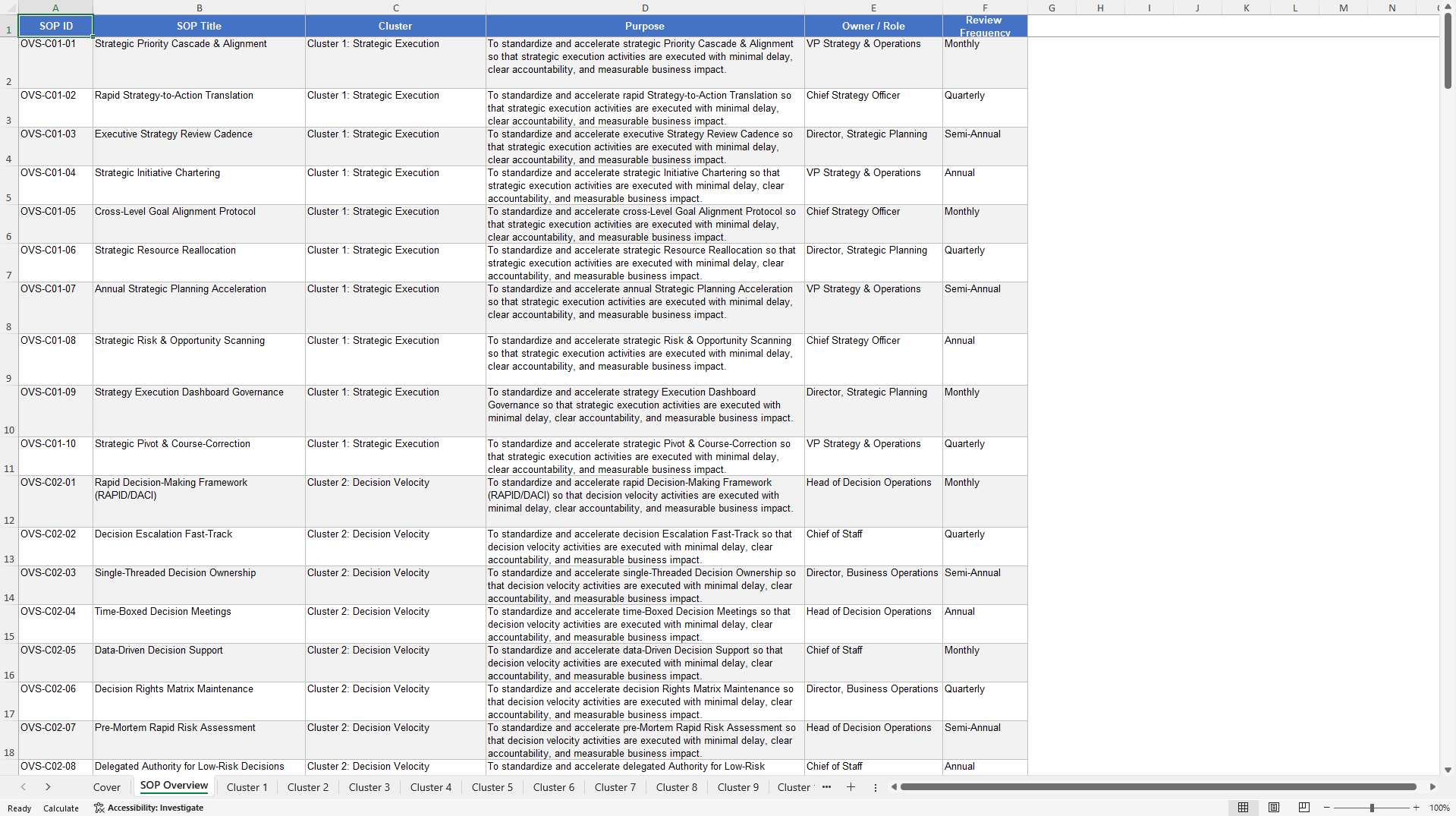Click the SOP ID header cell
The width and height of the screenshot is (1456, 816).
point(55,26)
